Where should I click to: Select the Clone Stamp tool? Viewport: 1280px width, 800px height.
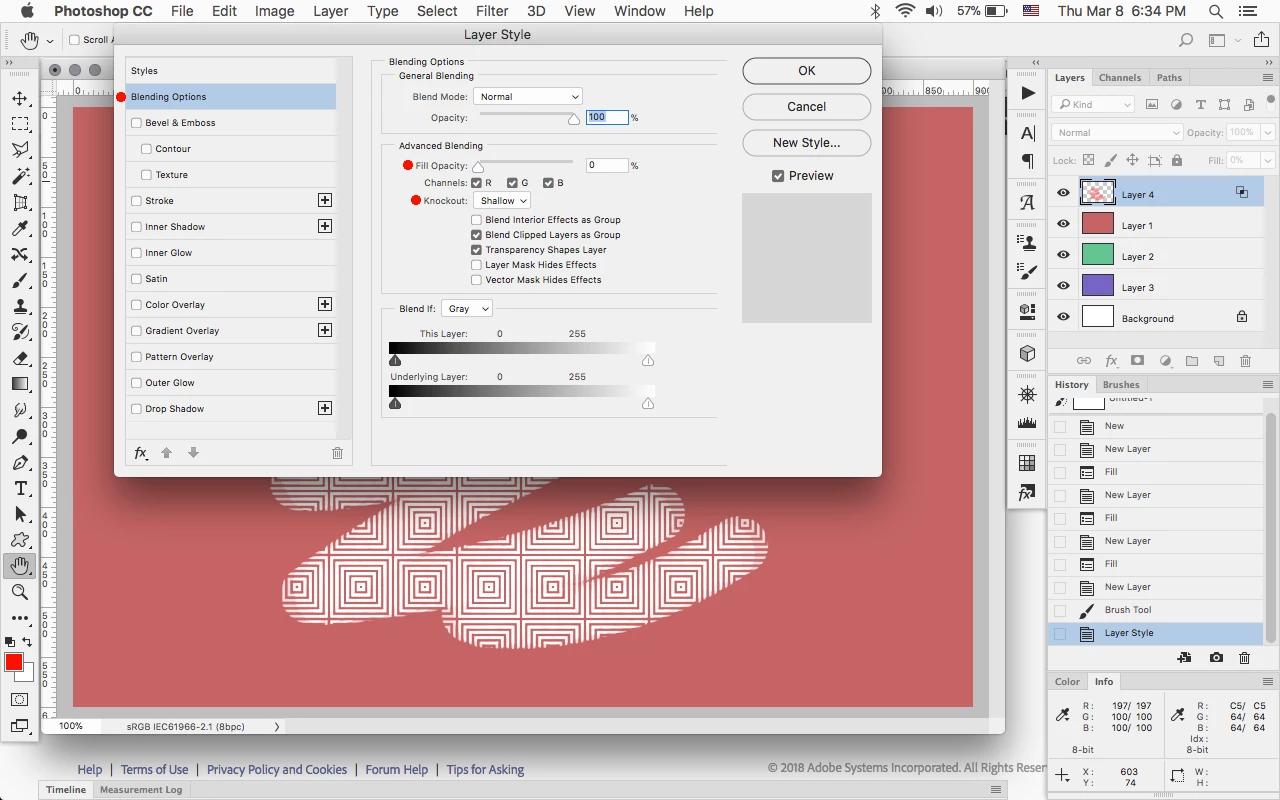click(x=20, y=306)
